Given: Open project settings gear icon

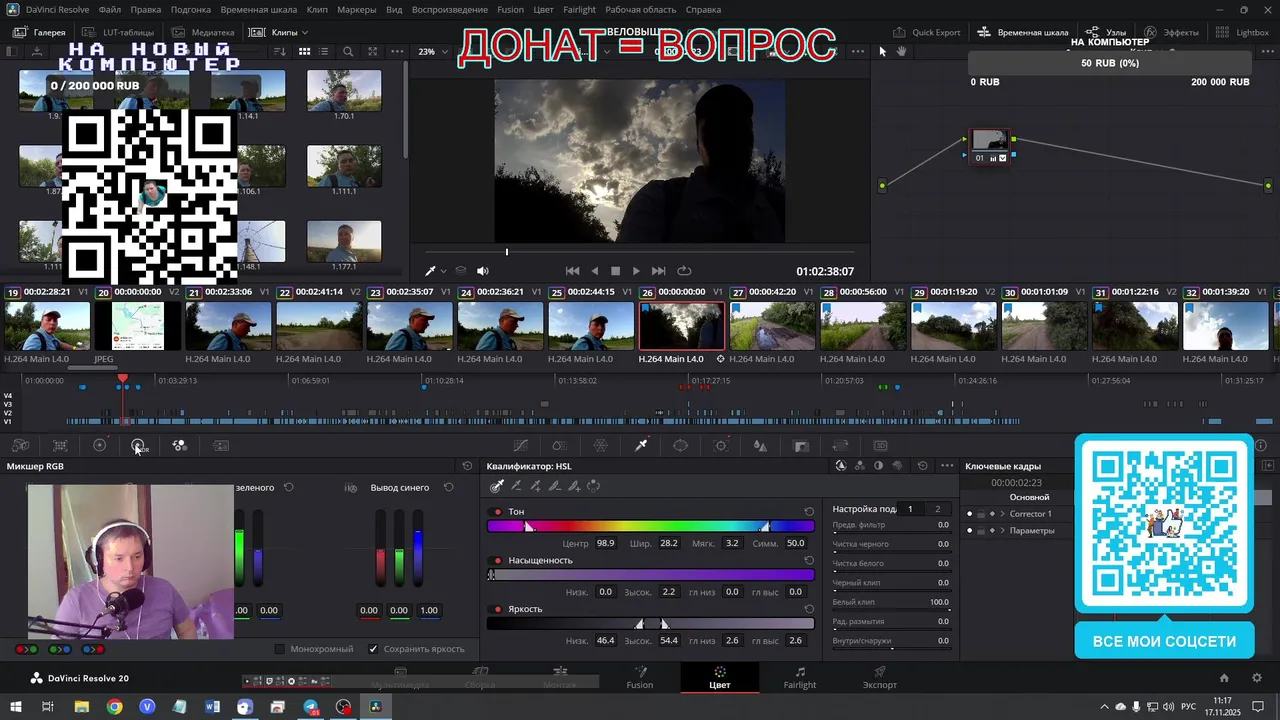Looking at the screenshot, I should (1257, 678).
